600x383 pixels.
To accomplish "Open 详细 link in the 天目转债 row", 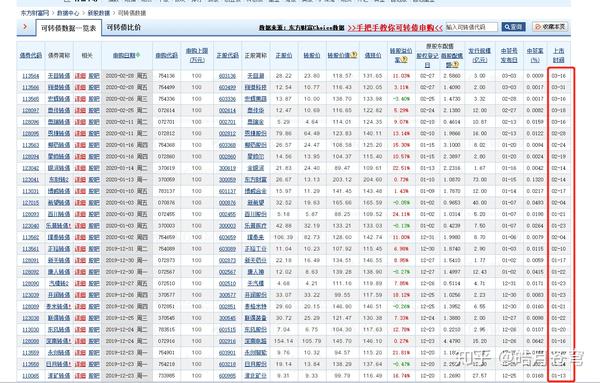I will [x=80, y=76].
